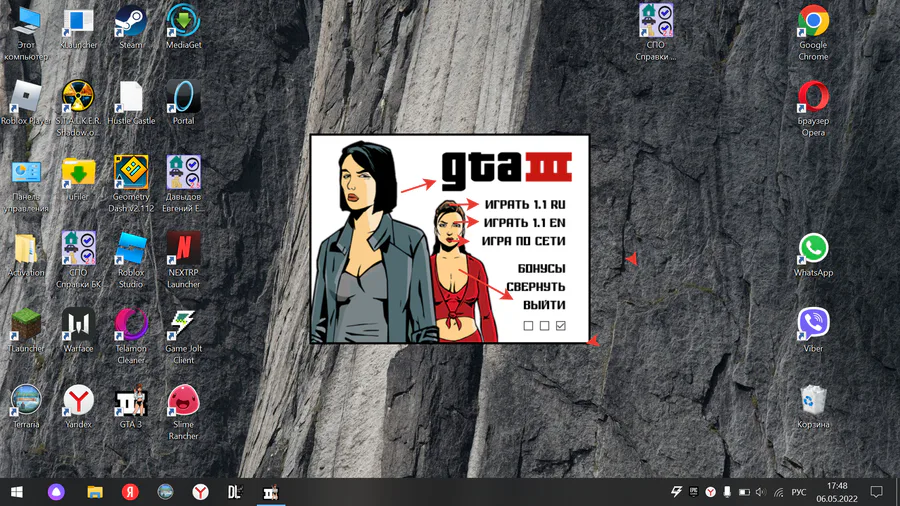Select the Давыдов Евгений desktop file
The image size is (900, 506).
[x=183, y=184]
